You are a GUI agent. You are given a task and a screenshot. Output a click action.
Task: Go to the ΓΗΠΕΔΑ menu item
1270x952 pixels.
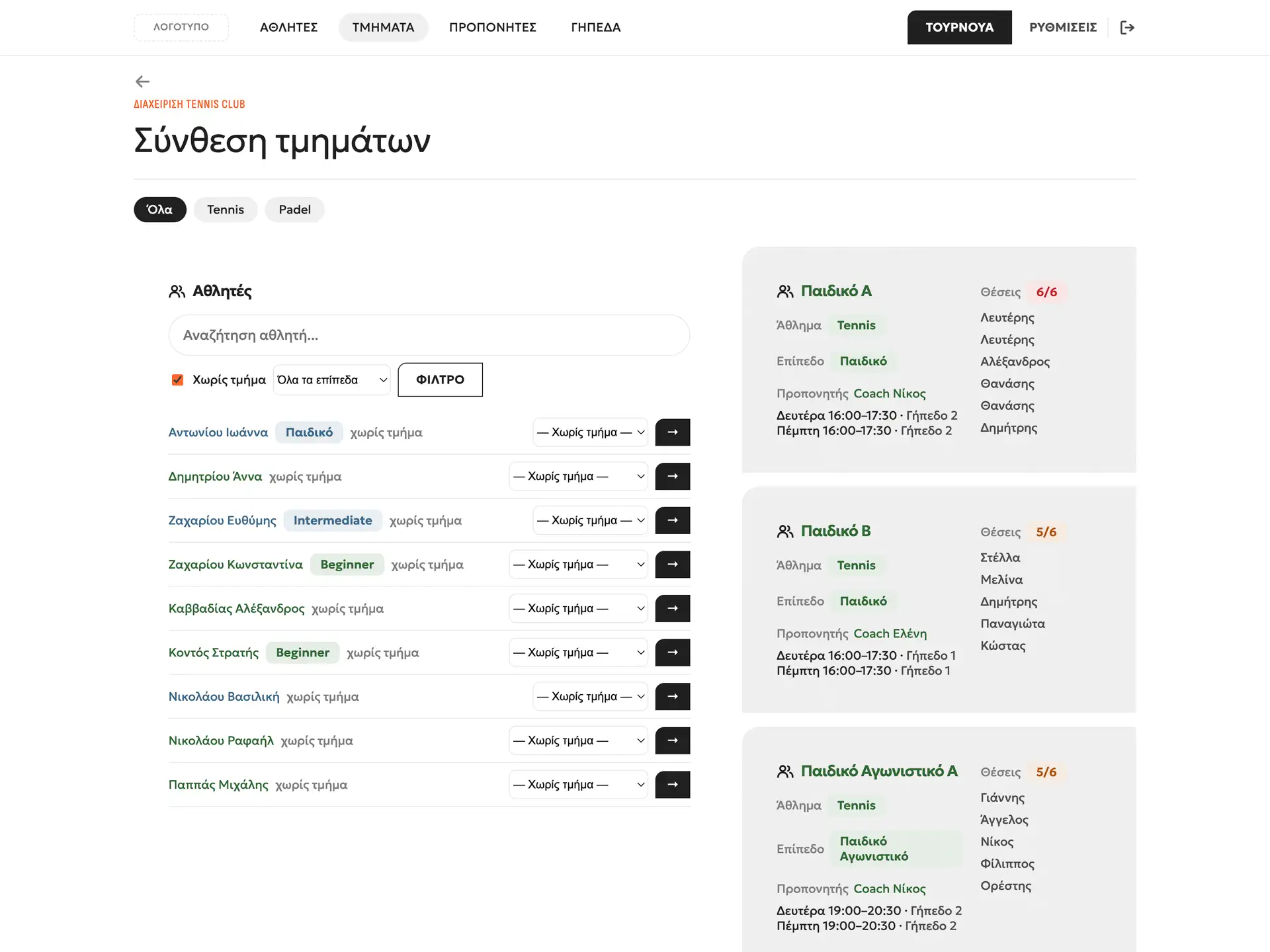tap(596, 27)
